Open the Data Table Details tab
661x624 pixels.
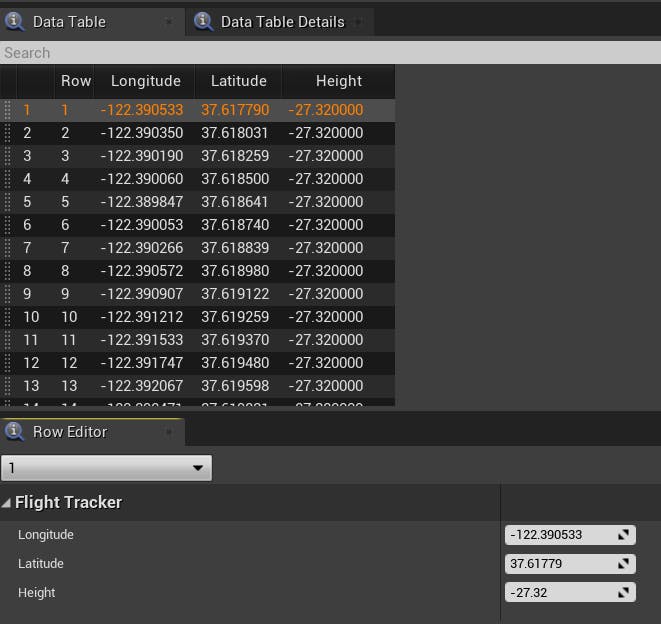click(280, 22)
